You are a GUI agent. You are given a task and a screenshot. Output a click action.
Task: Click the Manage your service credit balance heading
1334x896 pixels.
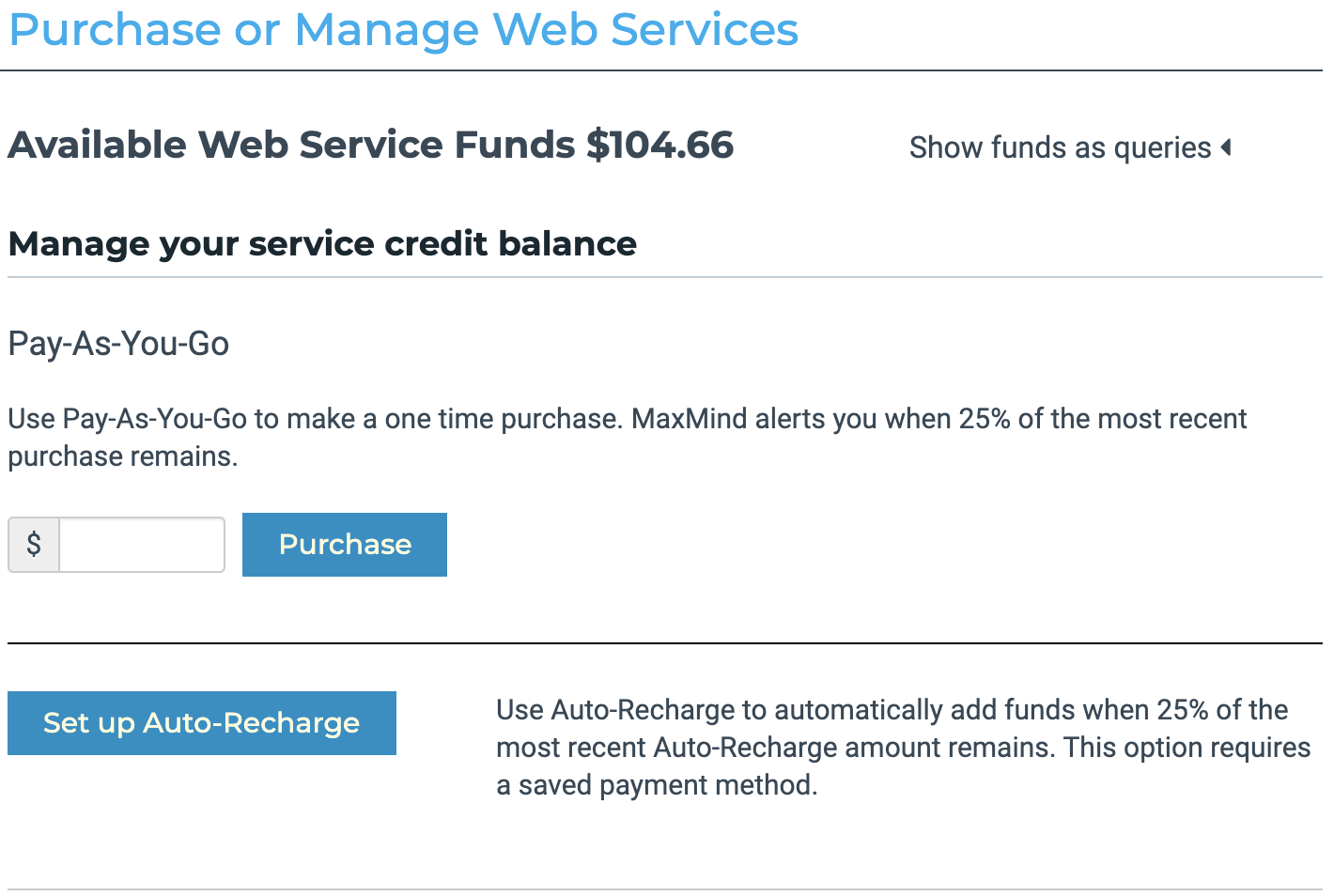tap(322, 244)
